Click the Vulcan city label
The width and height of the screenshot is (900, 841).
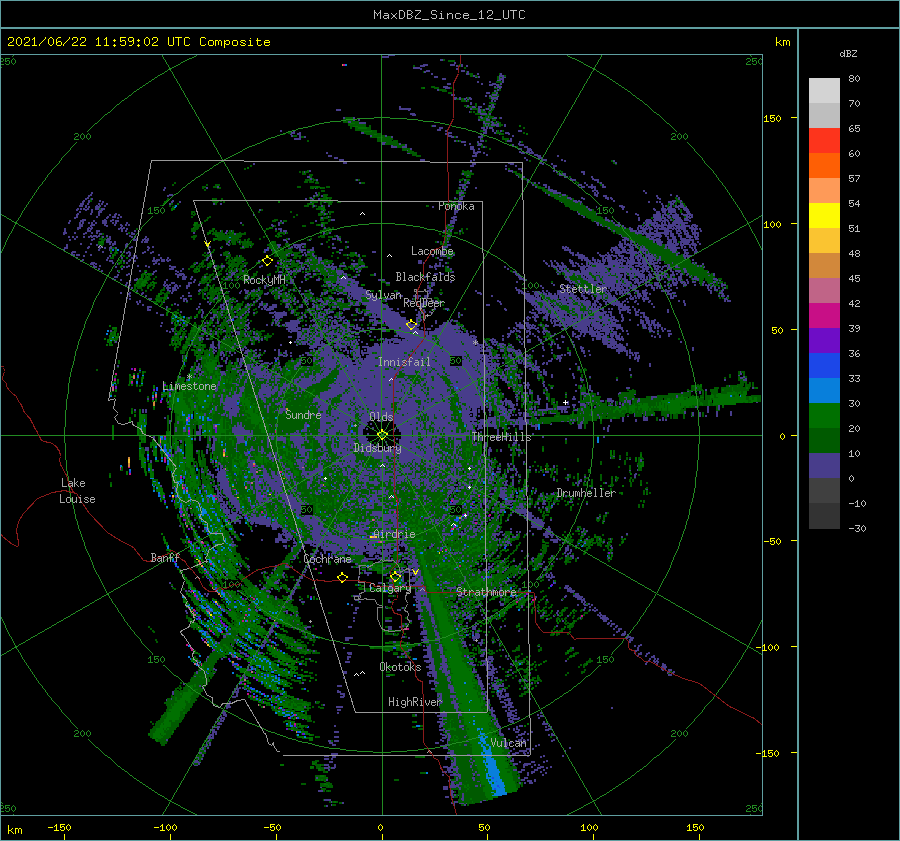click(x=509, y=743)
